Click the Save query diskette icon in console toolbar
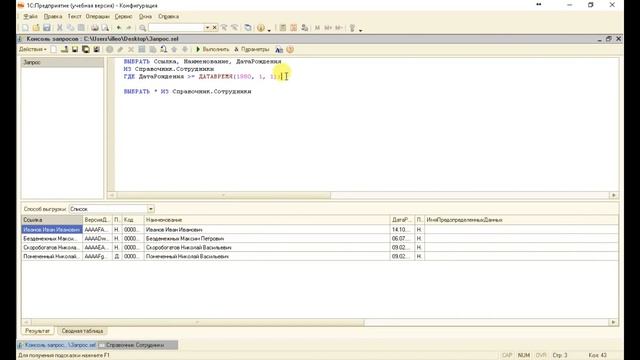 [x=75, y=49]
